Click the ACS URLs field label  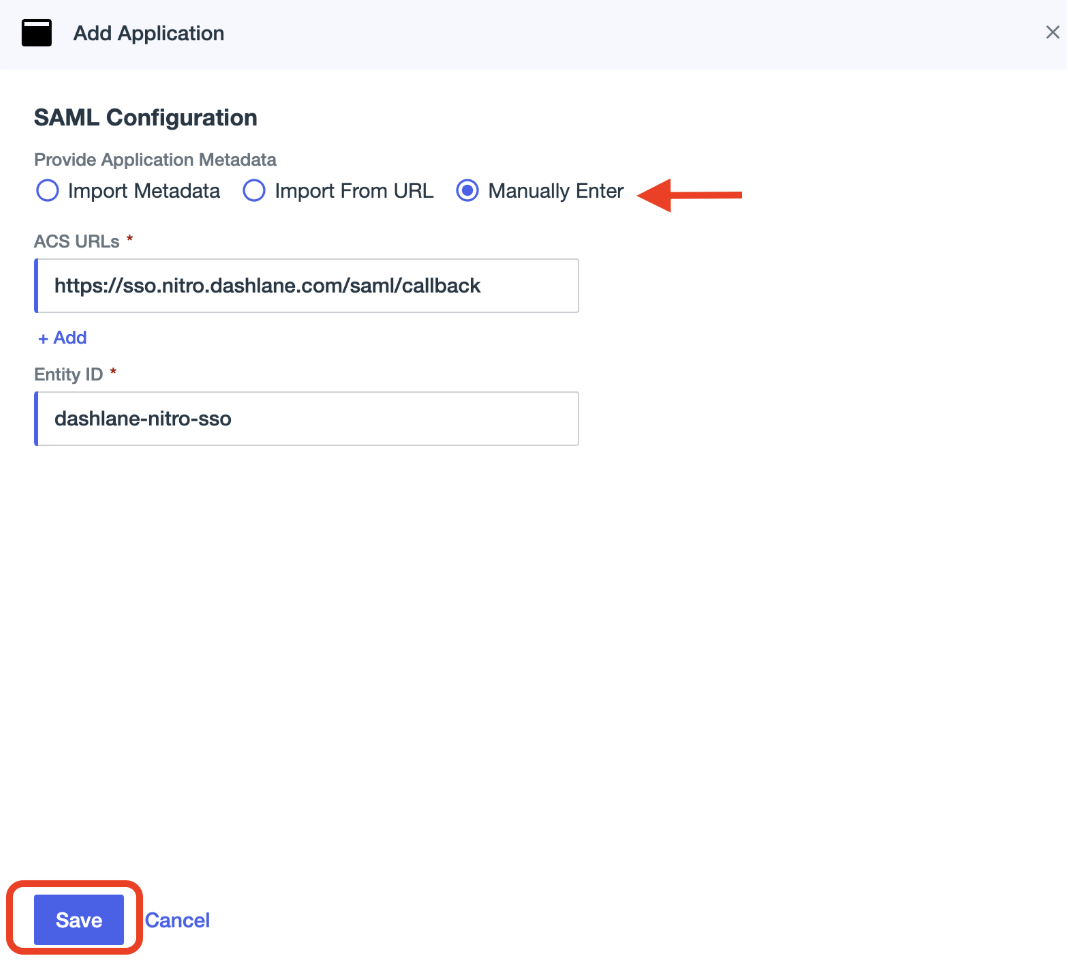(77, 241)
